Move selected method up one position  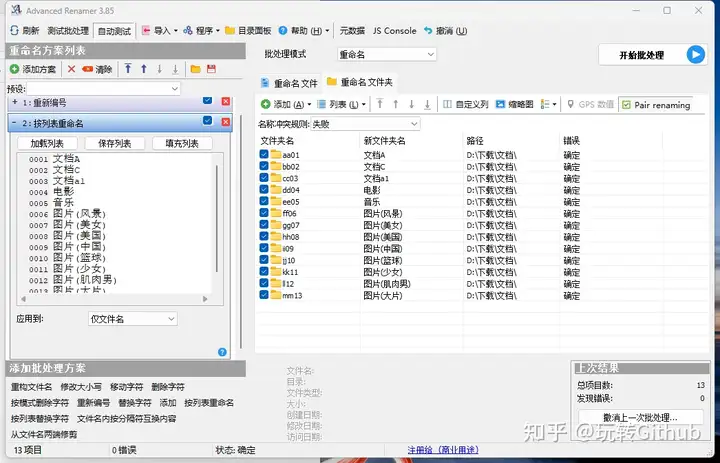(144, 69)
